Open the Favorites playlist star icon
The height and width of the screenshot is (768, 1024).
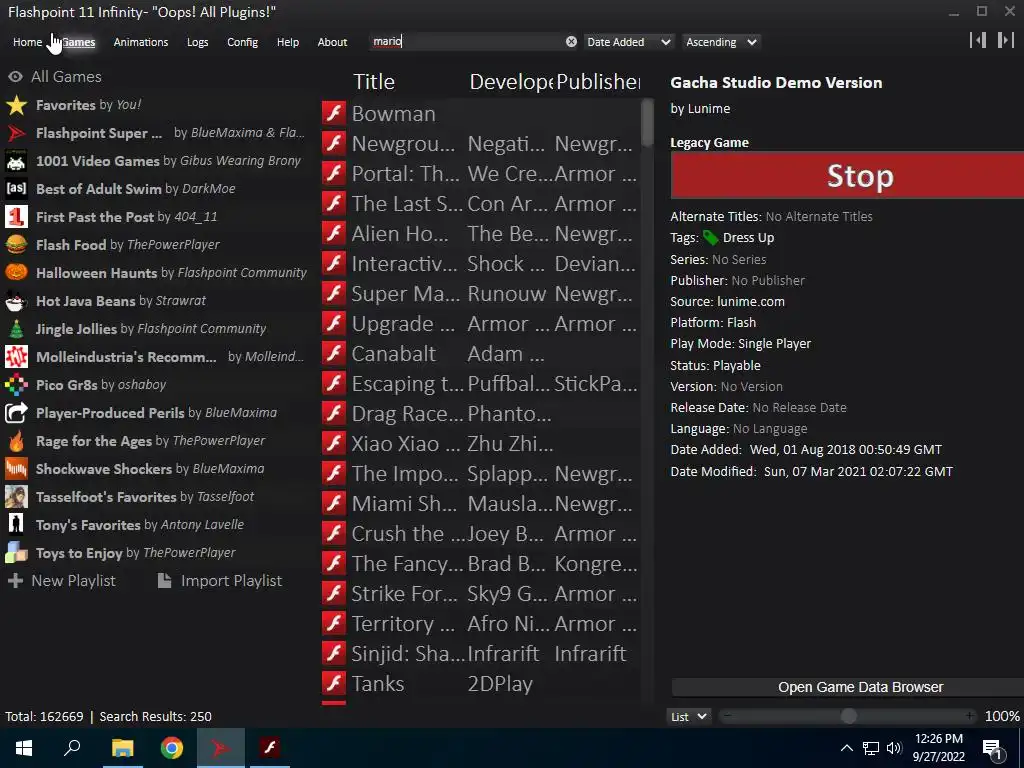pyautogui.click(x=16, y=105)
